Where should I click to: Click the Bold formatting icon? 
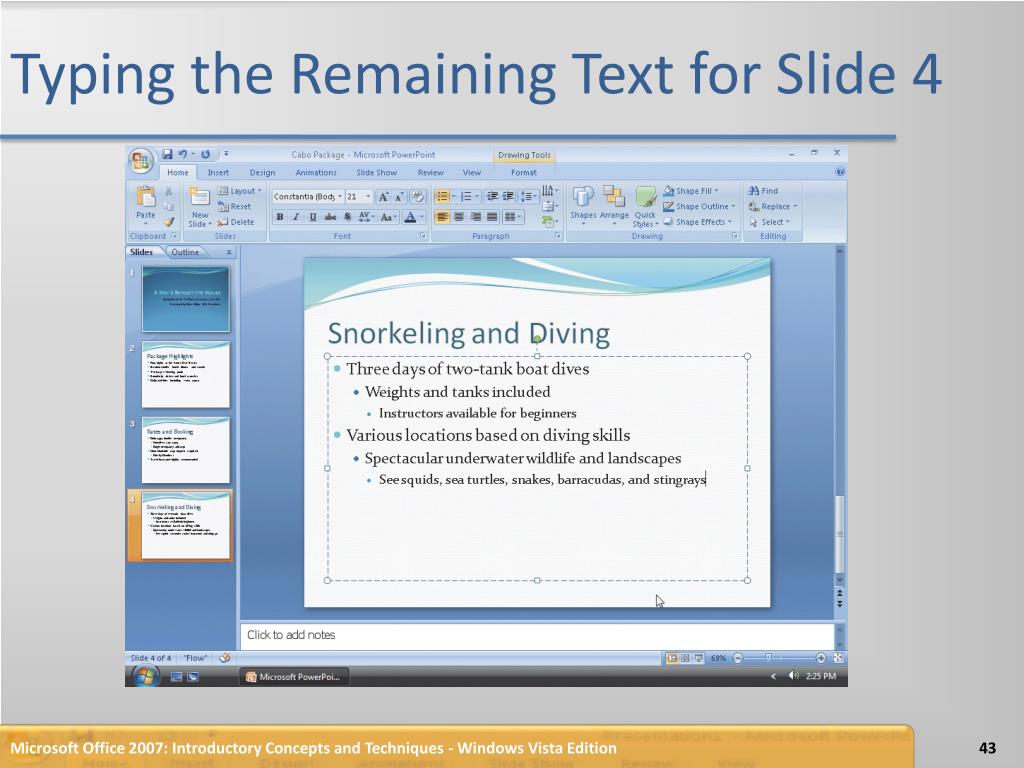coord(280,217)
